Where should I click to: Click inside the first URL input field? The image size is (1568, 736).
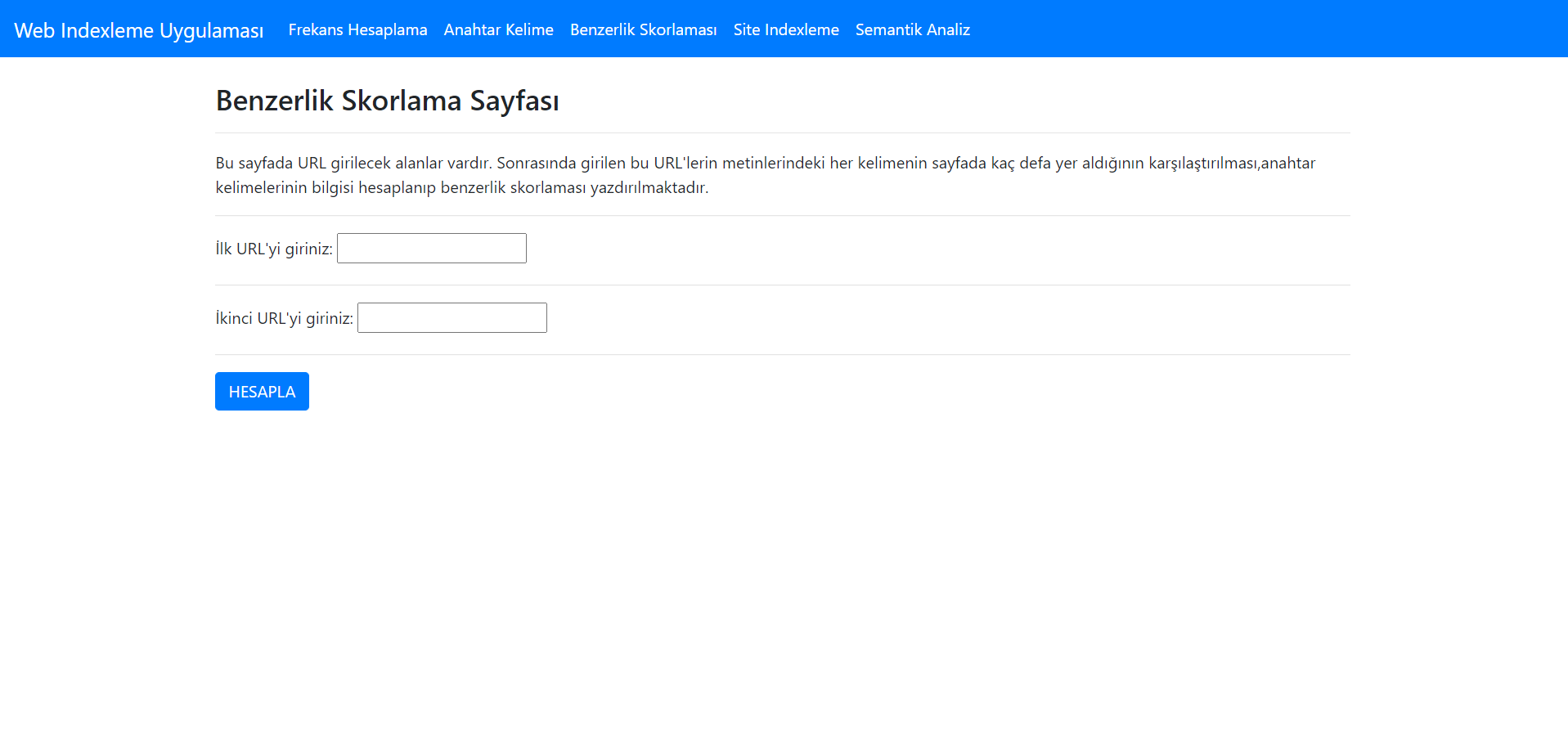coord(431,248)
